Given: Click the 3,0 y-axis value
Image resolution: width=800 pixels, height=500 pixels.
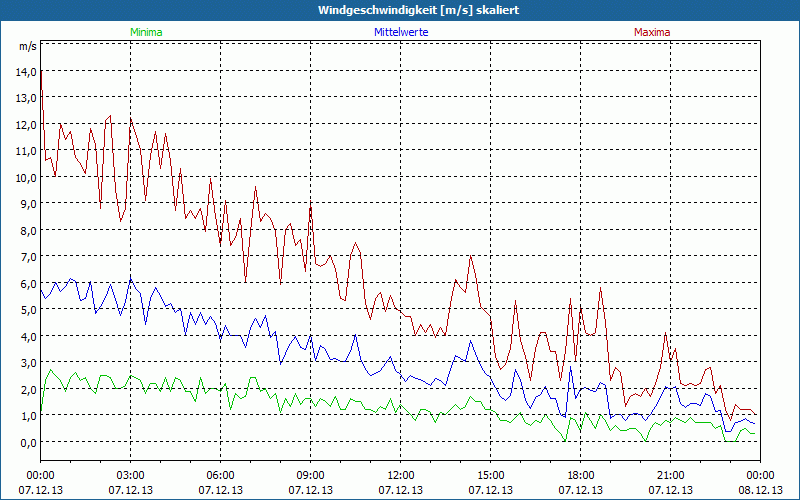Looking at the screenshot, I should tap(28, 363).
